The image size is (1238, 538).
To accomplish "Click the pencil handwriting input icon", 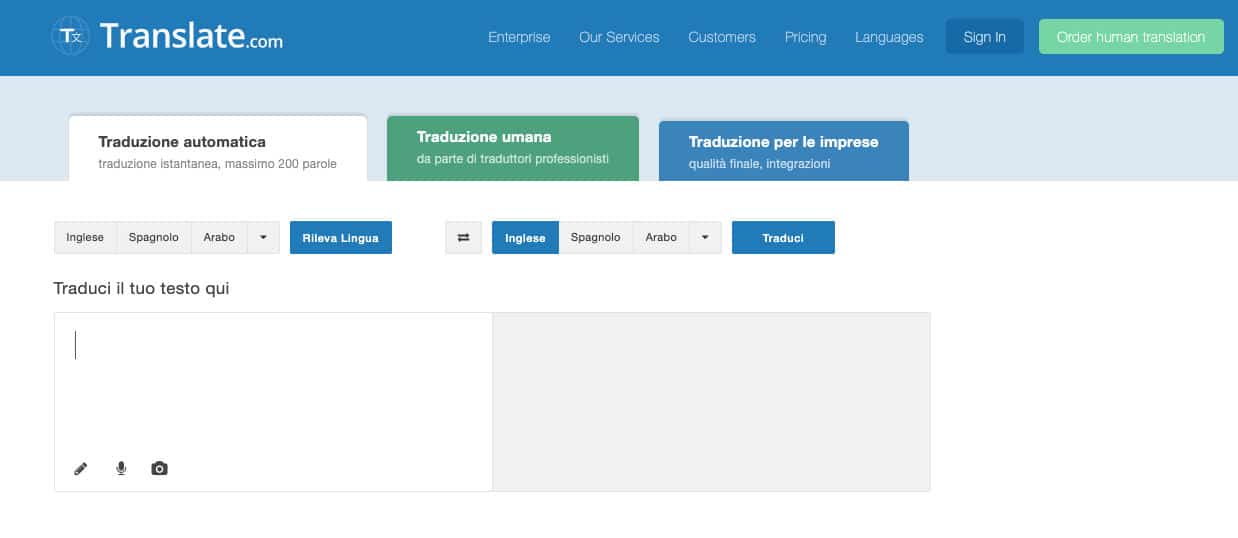I will coord(81,468).
